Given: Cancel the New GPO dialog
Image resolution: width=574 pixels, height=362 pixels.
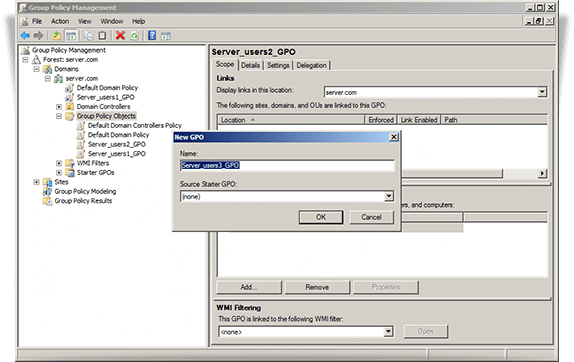Looking at the screenshot, I should pyautogui.click(x=372, y=217).
